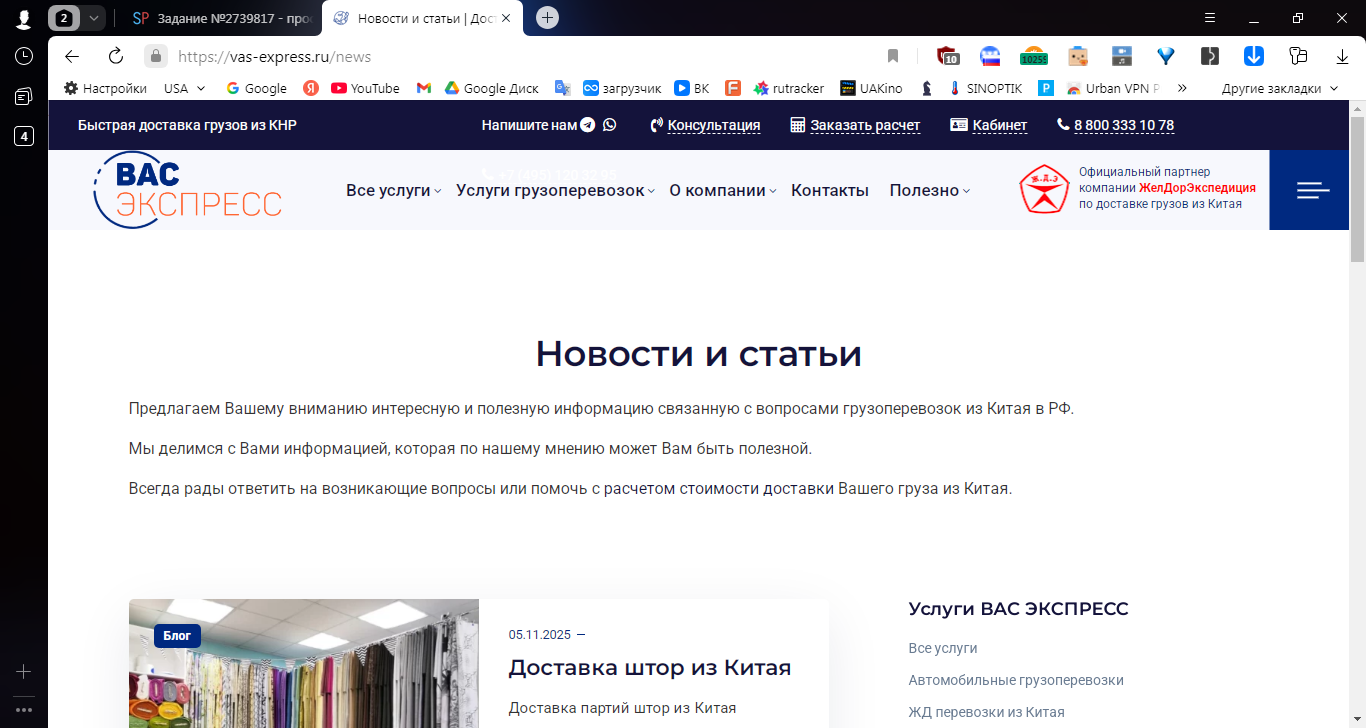Open the red shield extension with badge 10

pos(947,56)
